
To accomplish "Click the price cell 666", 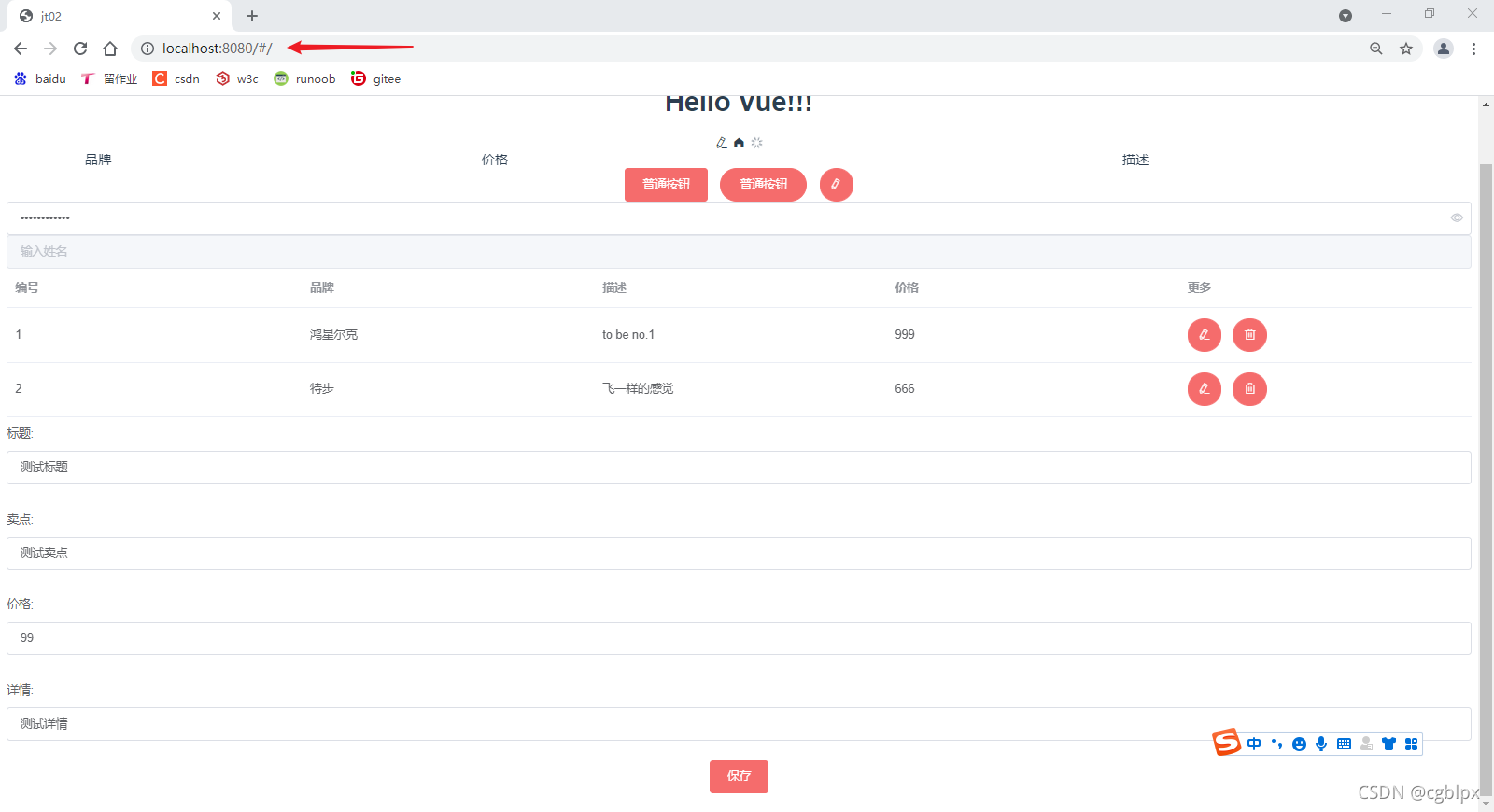I will click(905, 388).
